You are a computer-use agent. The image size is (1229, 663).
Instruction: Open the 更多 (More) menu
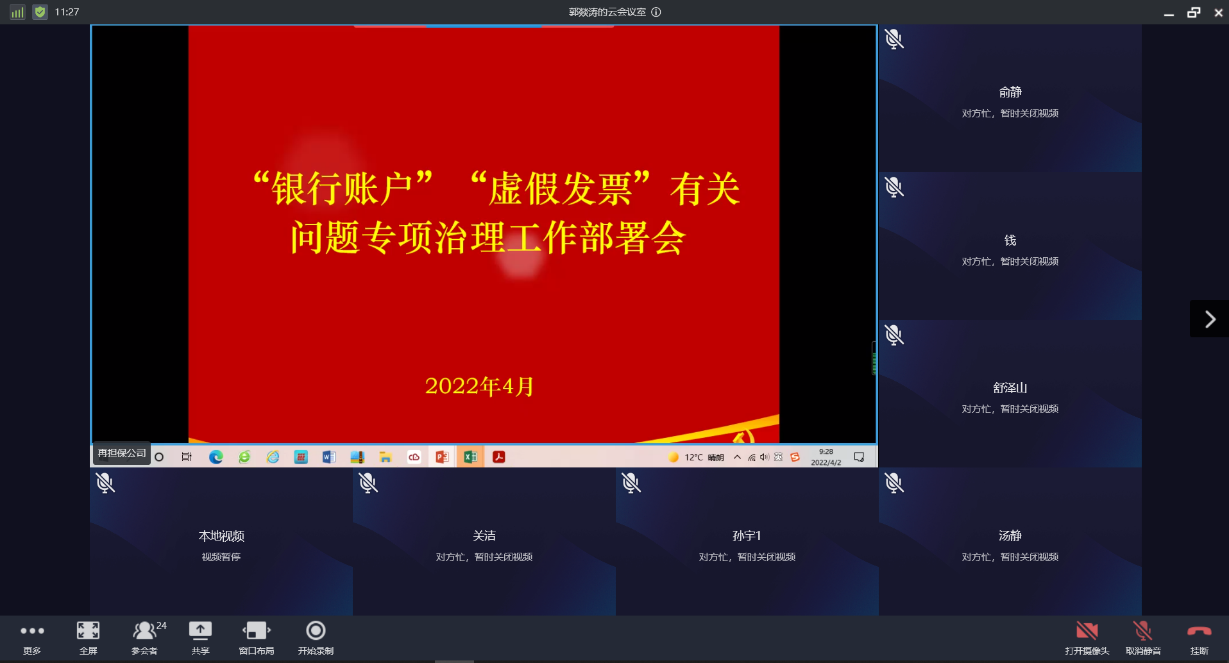(x=32, y=637)
